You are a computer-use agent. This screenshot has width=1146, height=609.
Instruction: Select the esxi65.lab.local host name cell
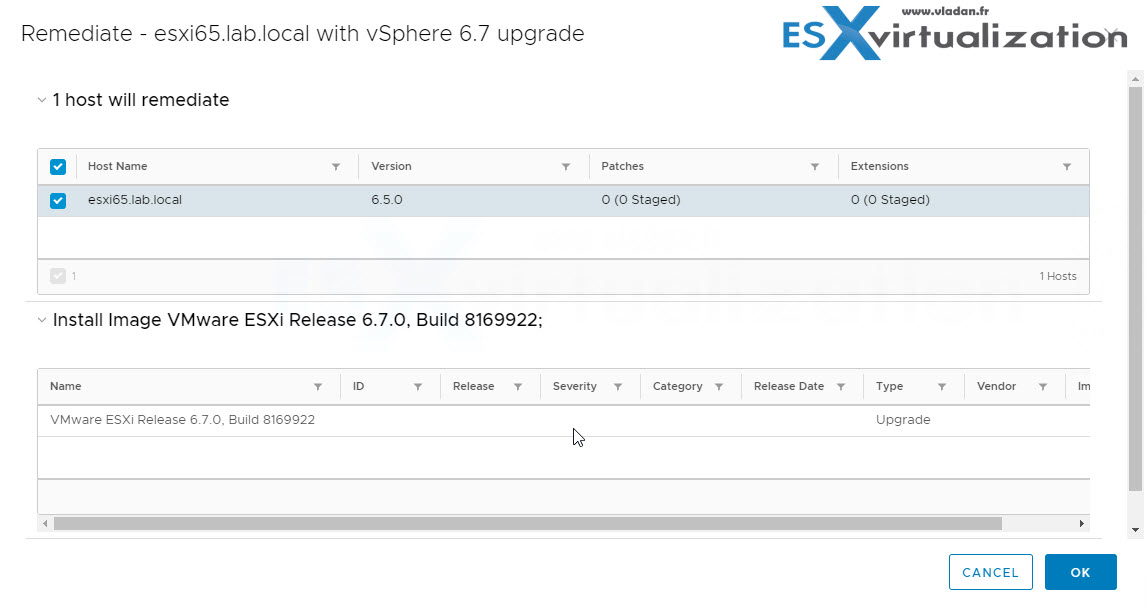click(x=134, y=200)
